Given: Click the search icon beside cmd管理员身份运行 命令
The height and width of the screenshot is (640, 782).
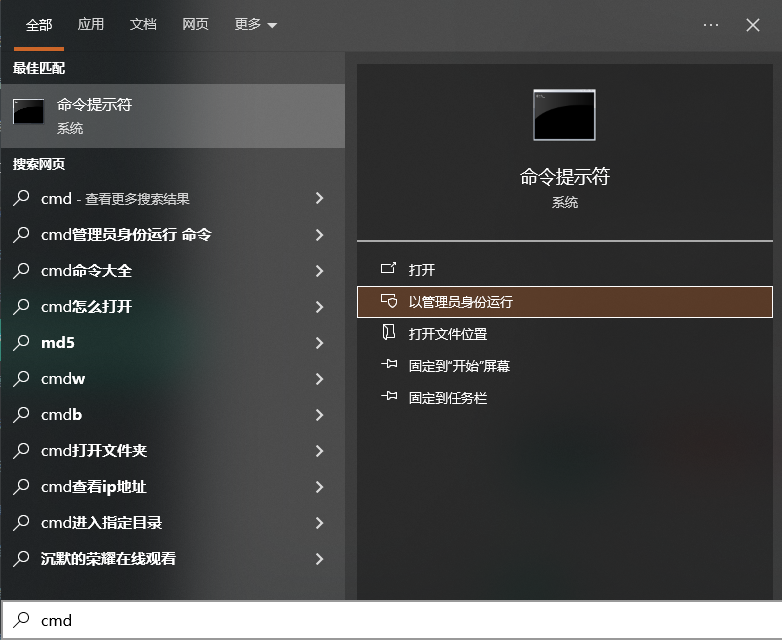Looking at the screenshot, I should click(x=21, y=234).
